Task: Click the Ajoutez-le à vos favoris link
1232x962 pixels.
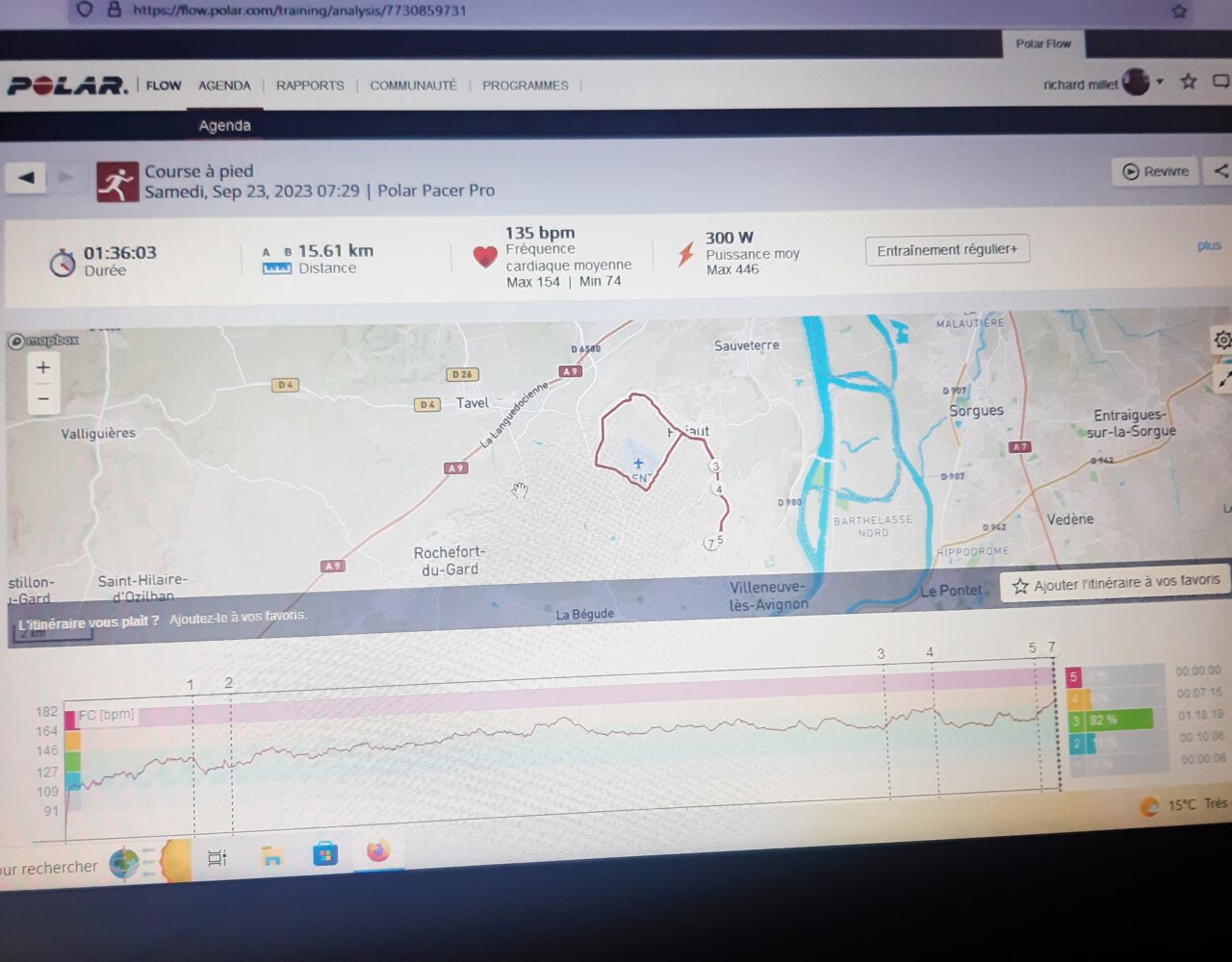Action: 238,618
